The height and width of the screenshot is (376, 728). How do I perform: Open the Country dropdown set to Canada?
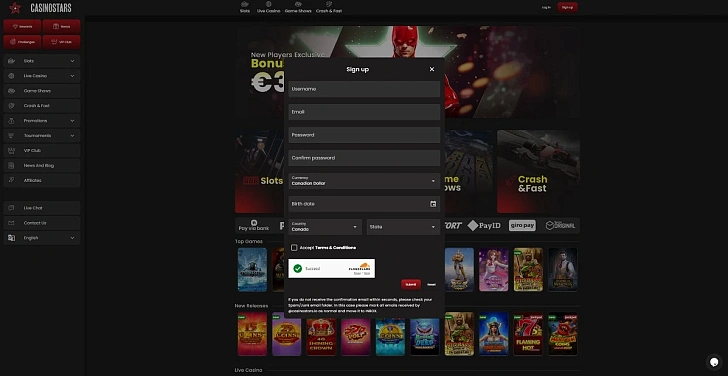(x=325, y=227)
